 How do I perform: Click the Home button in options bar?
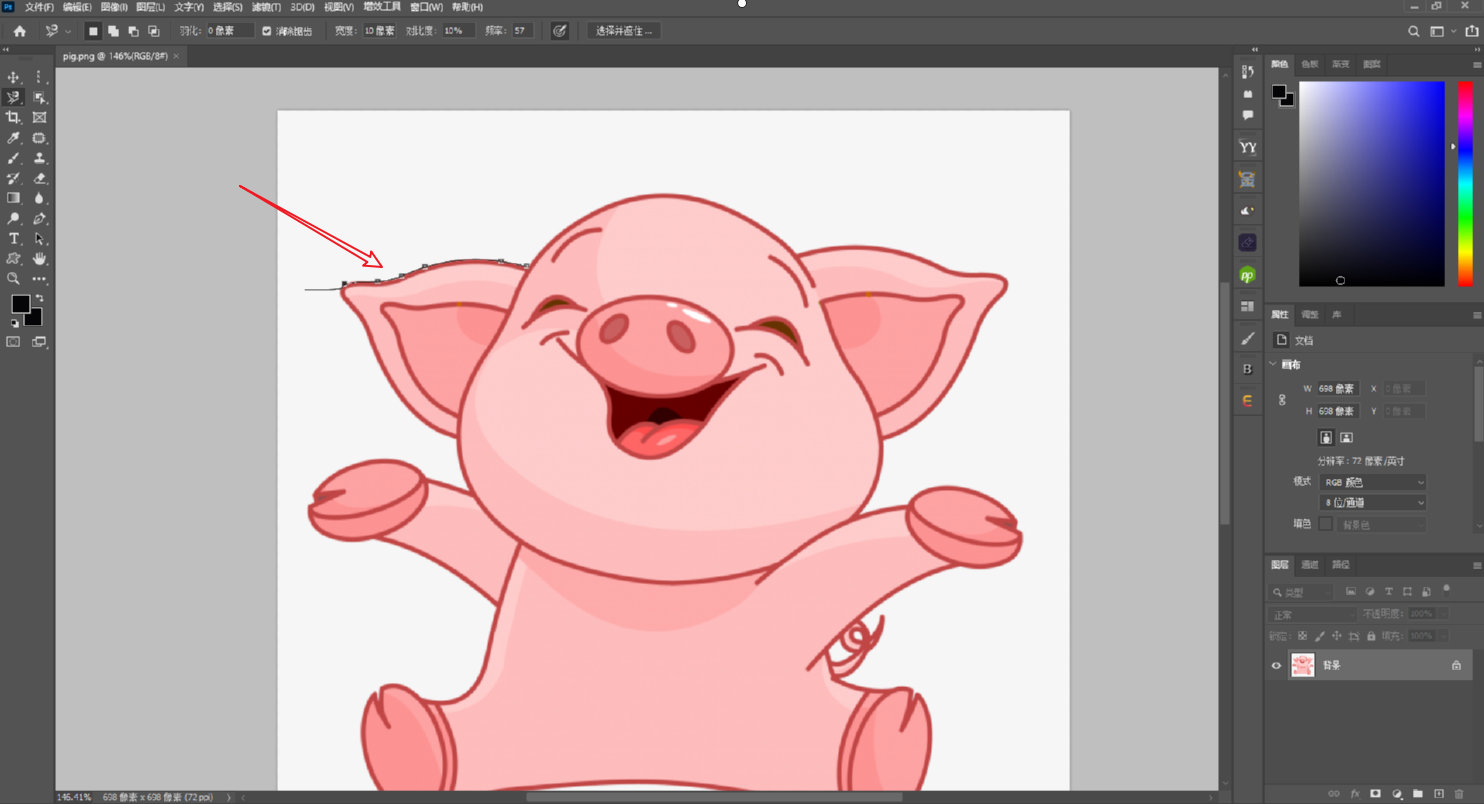click(x=19, y=31)
